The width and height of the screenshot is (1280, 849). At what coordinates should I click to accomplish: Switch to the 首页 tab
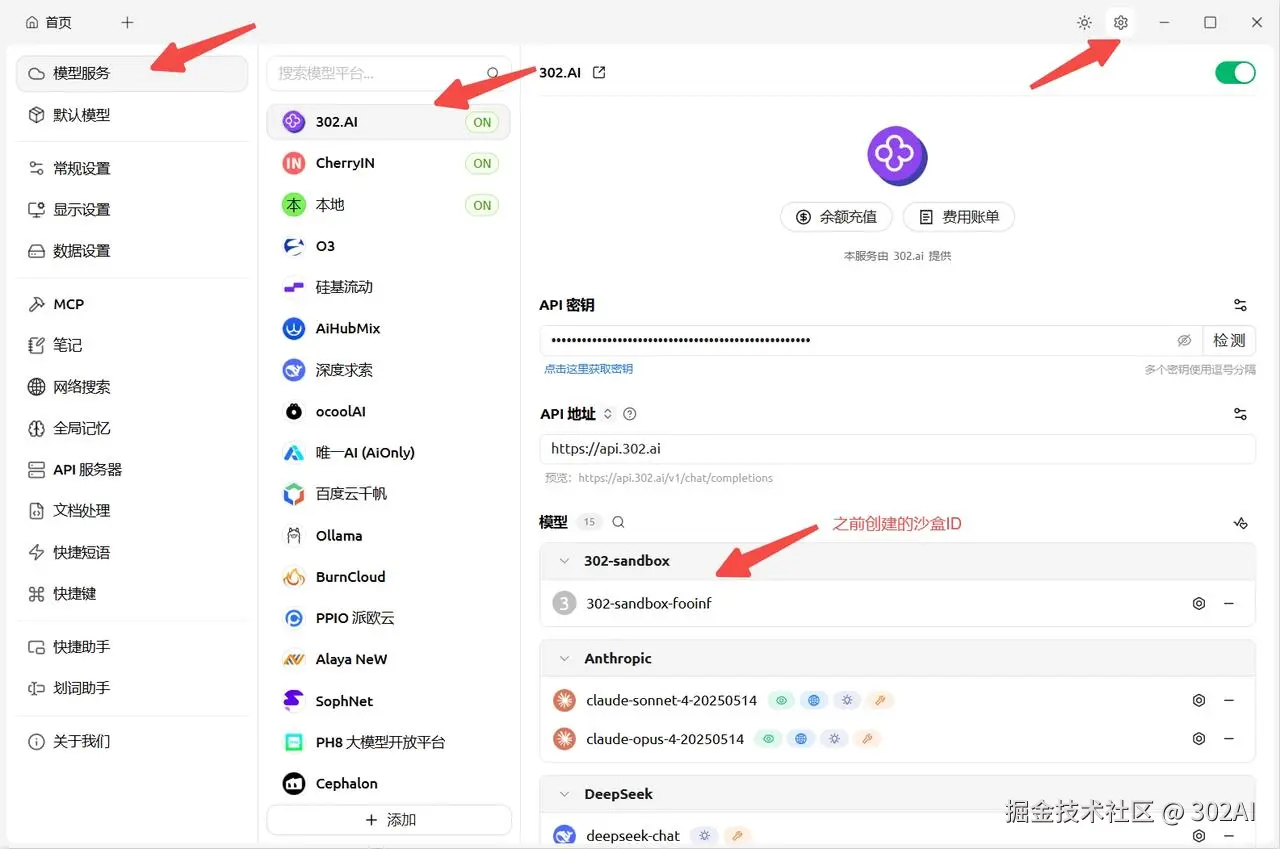pyautogui.click(x=49, y=22)
